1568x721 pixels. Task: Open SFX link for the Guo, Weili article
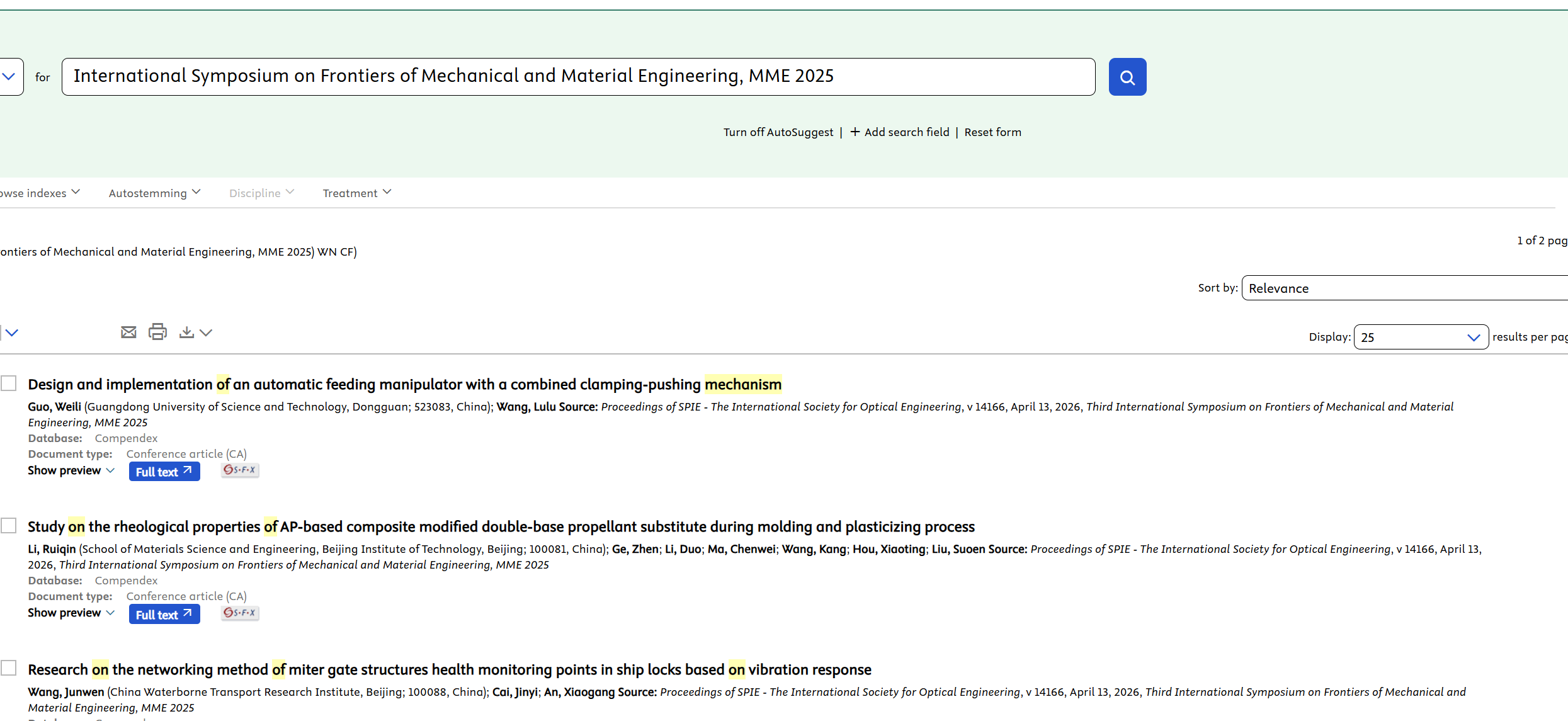coord(240,470)
